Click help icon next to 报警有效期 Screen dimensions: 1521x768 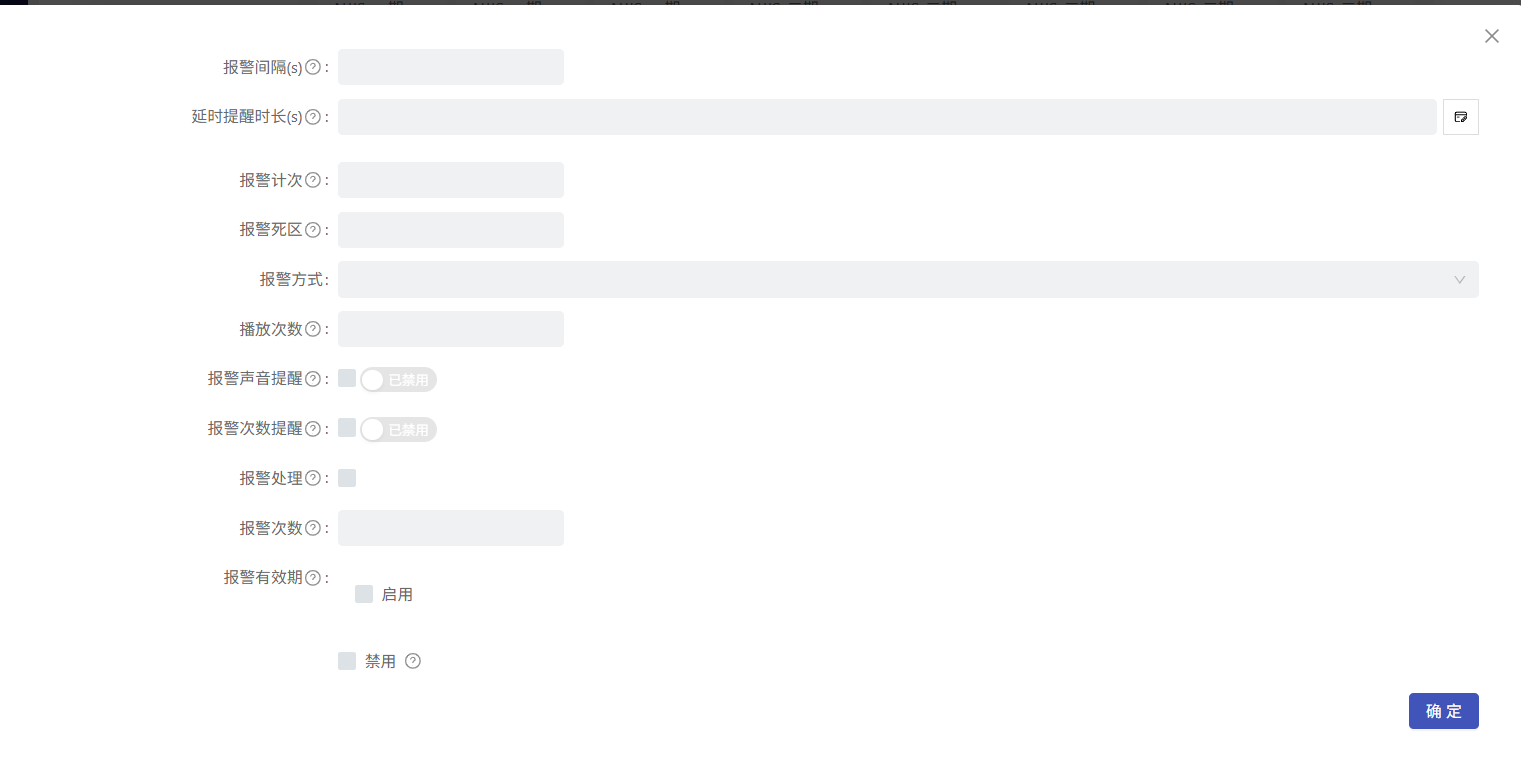click(x=313, y=577)
